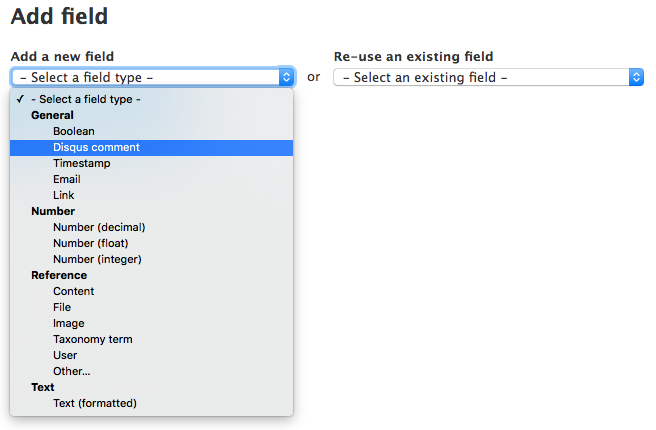This screenshot has width=656, height=430.
Task: Choose File reference option
Action: (151, 307)
